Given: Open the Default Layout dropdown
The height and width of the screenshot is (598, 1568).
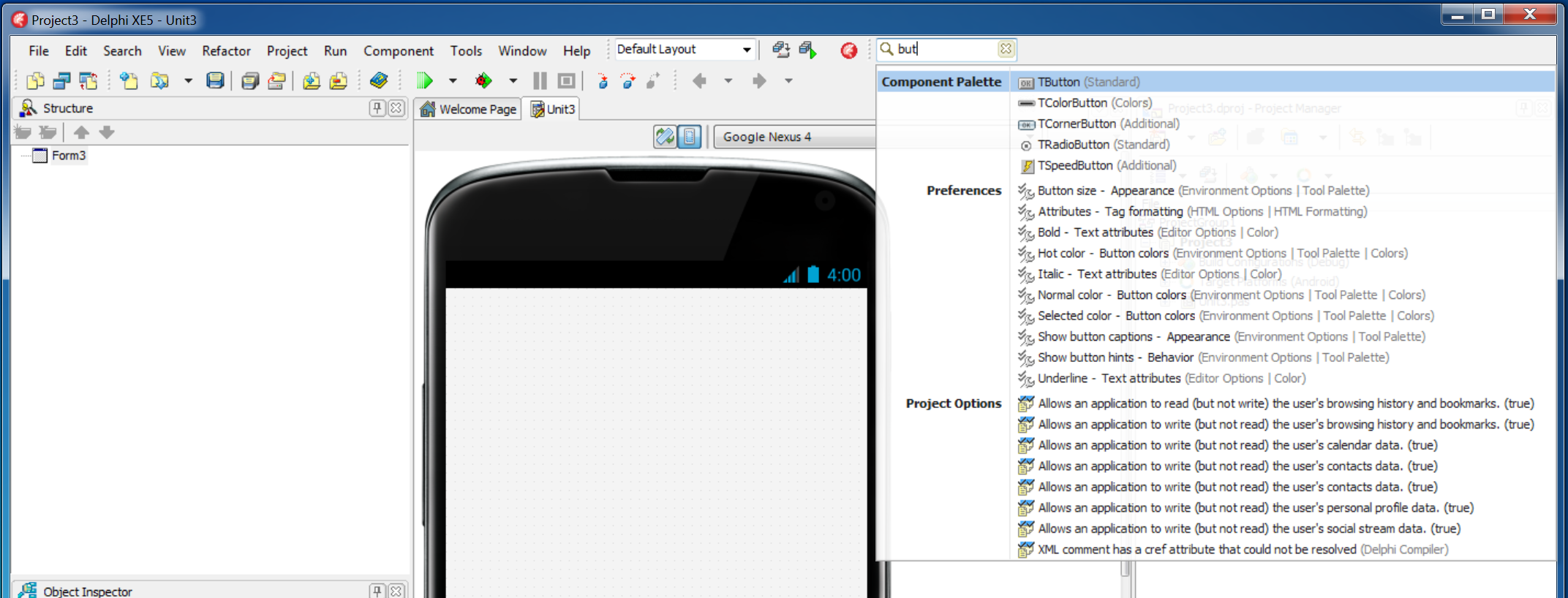Looking at the screenshot, I should click(747, 50).
